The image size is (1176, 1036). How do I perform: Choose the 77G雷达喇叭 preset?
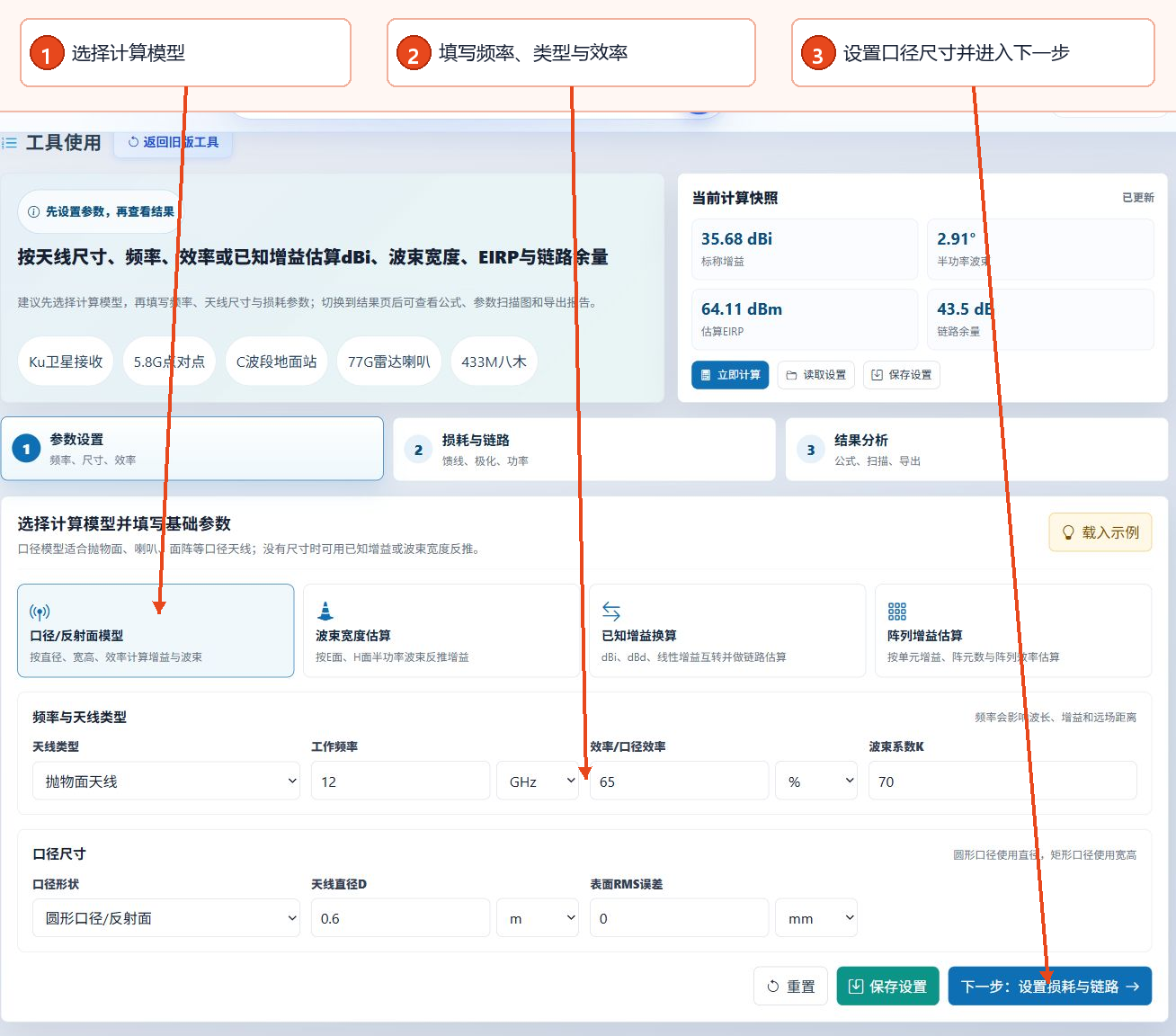[x=388, y=362]
